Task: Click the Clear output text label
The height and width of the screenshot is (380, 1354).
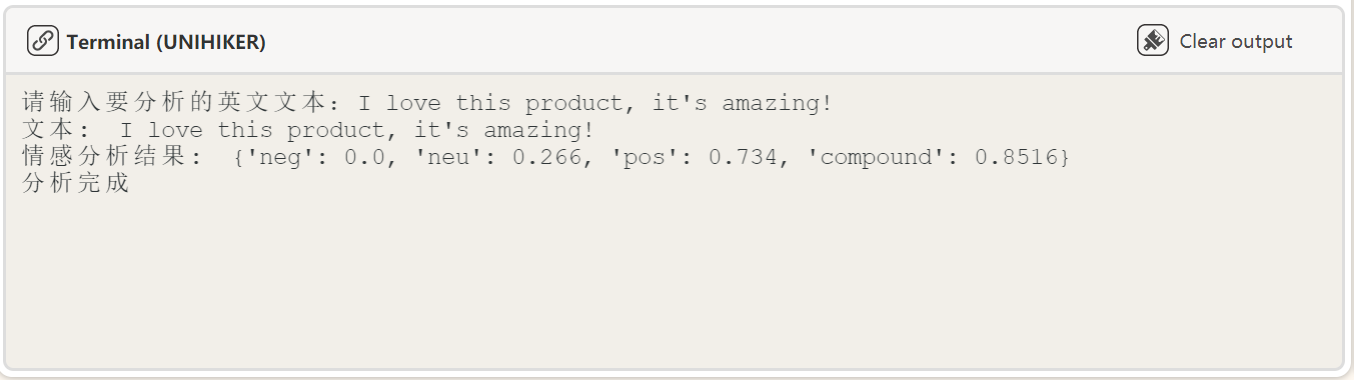Action: [1236, 41]
